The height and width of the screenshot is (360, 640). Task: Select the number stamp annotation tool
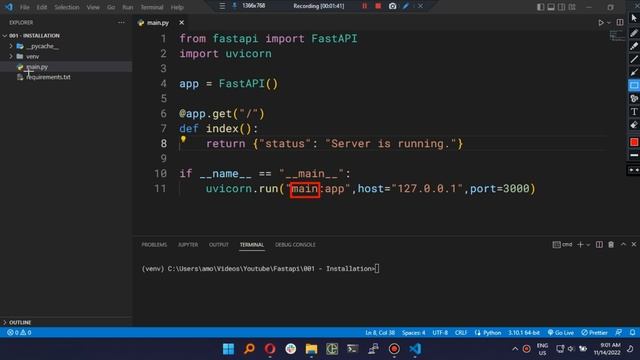click(634, 98)
